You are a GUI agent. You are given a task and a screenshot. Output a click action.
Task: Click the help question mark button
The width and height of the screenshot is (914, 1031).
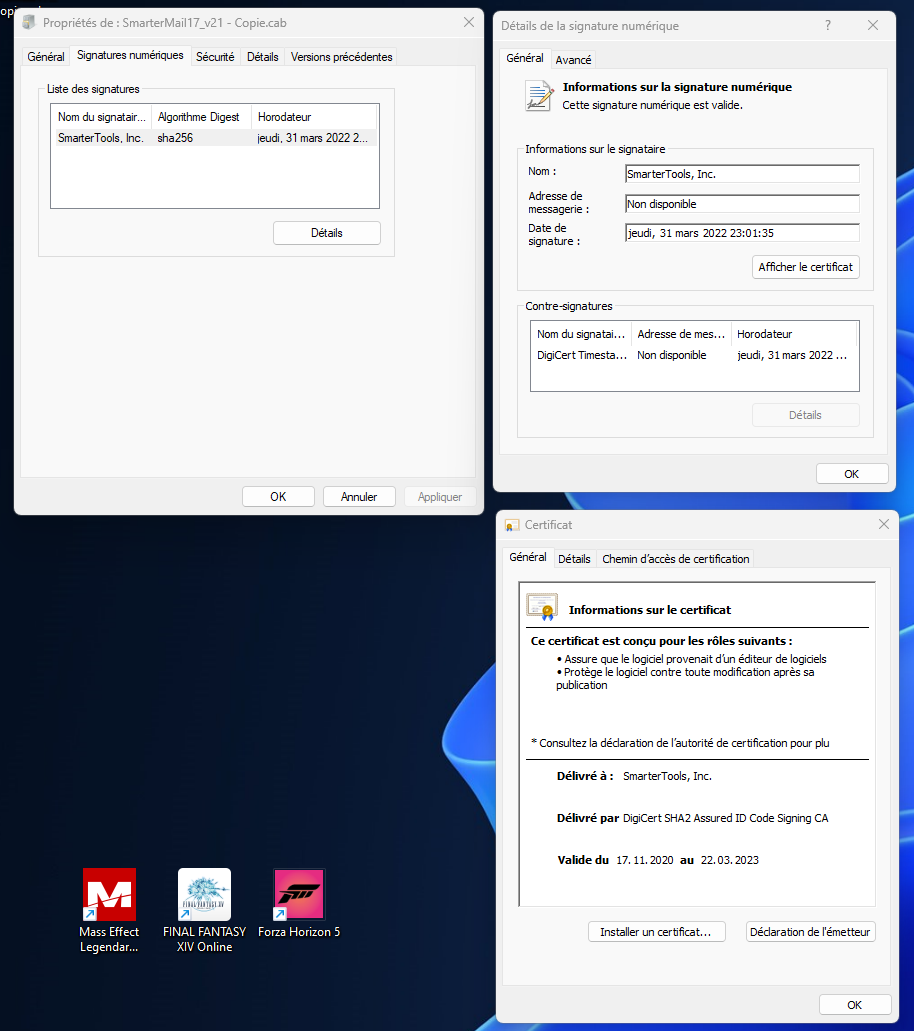827,26
